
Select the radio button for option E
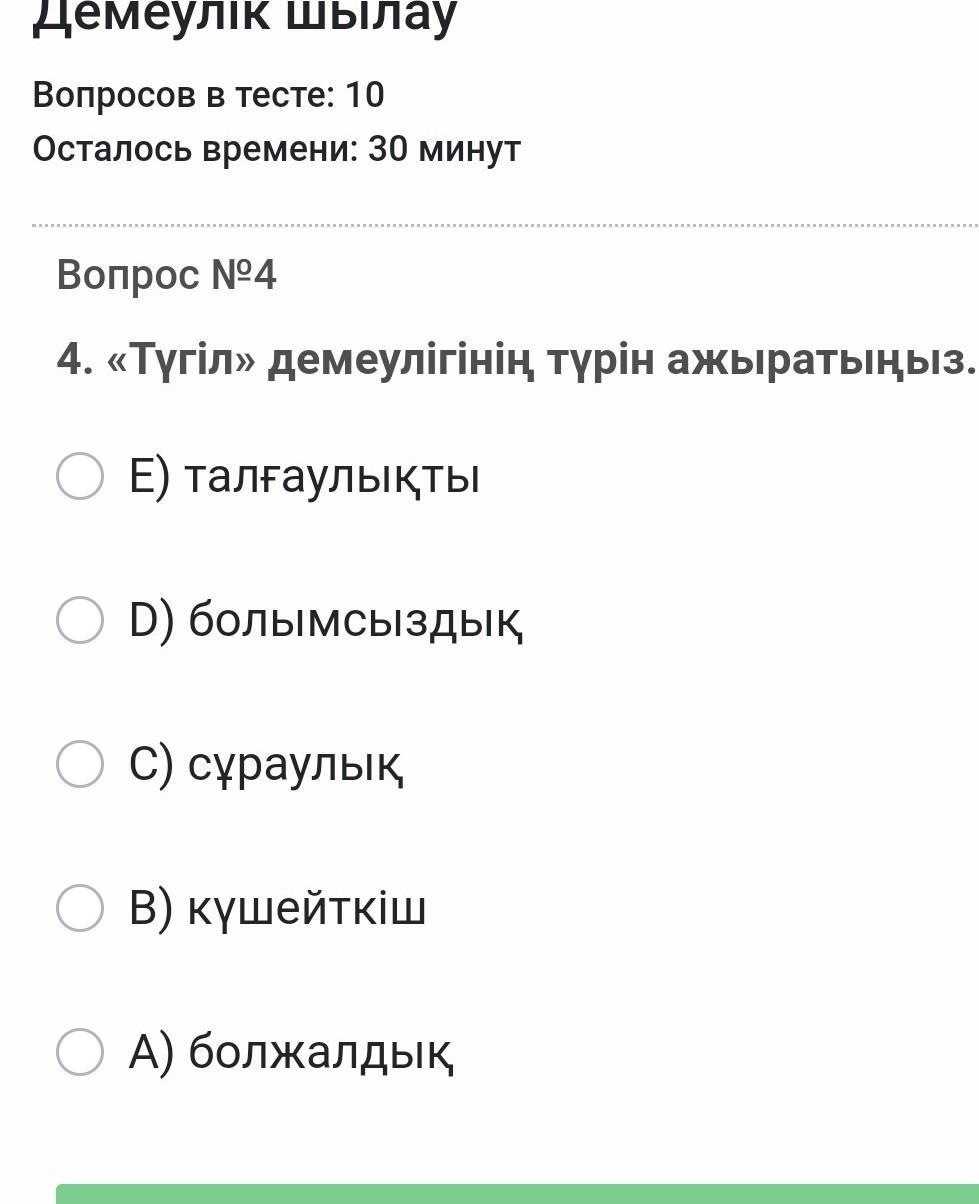80,476
